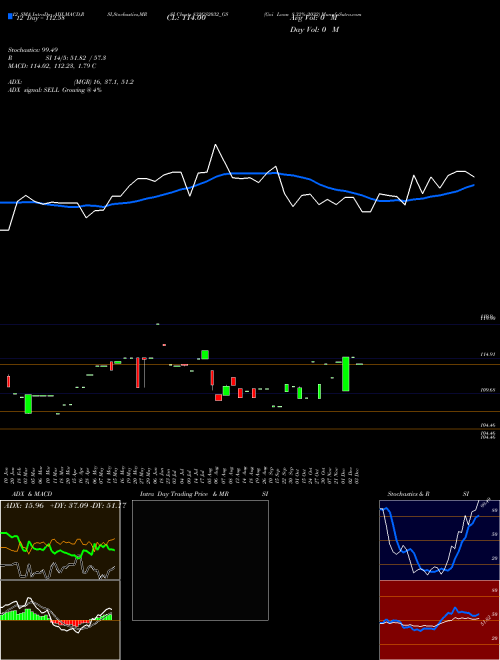Click the 'Stochastics & R SI' panel title

(x=428, y=494)
